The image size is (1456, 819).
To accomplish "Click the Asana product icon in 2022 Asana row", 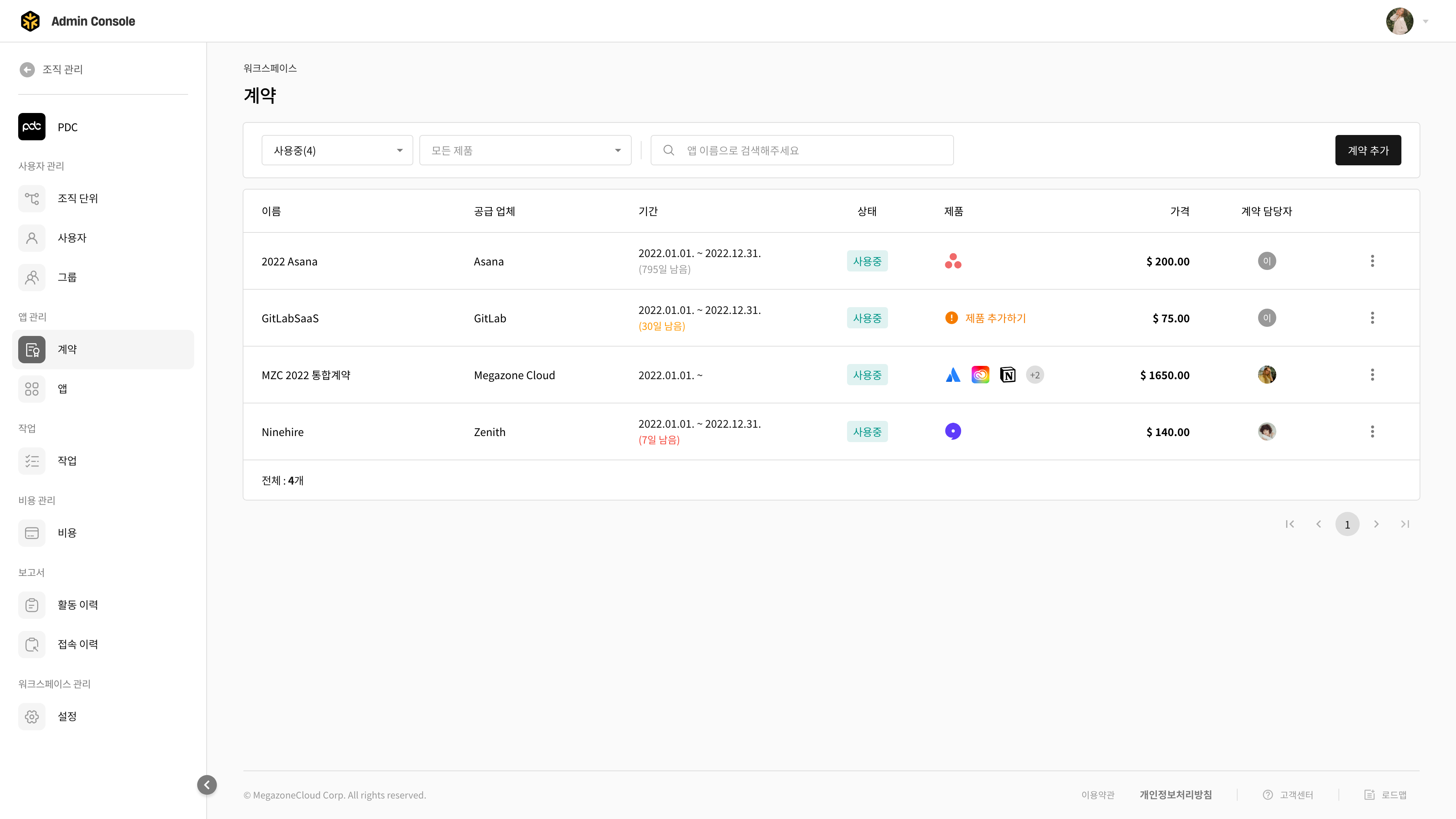I will 953,261.
